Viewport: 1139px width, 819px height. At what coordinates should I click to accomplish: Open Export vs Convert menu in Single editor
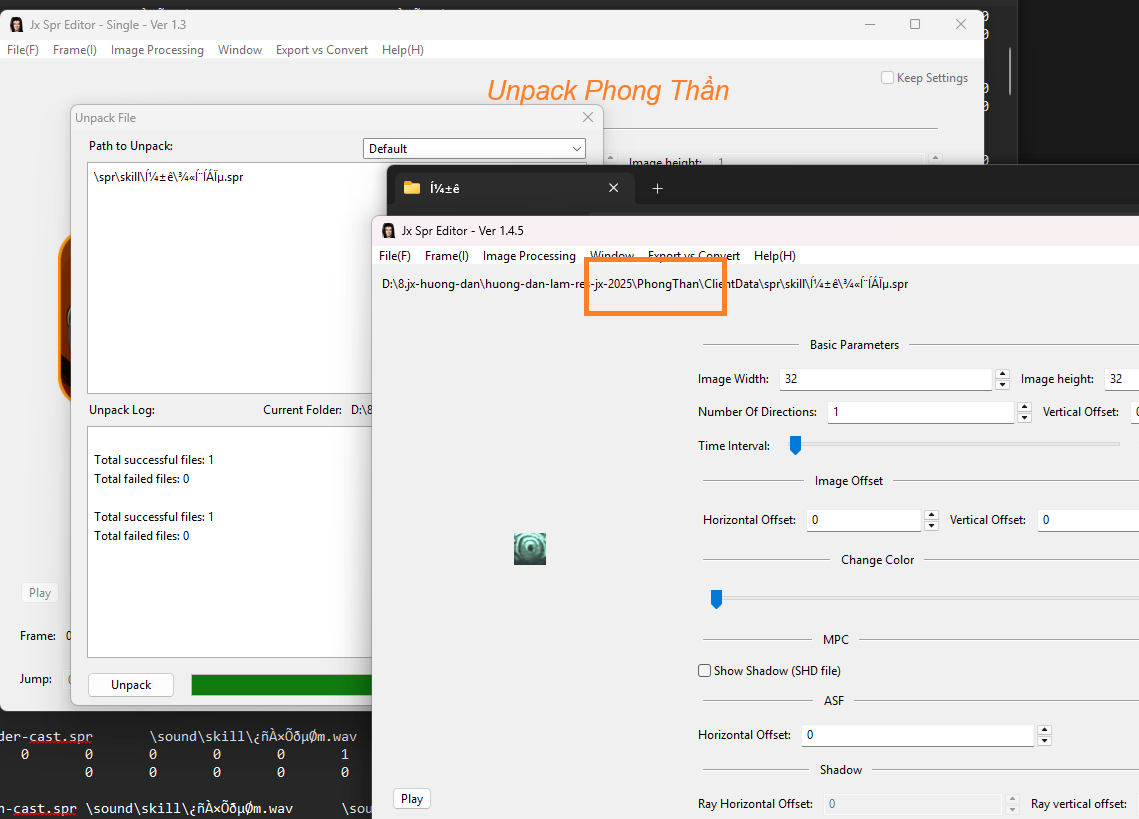pyautogui.click(x=321, y=50)
